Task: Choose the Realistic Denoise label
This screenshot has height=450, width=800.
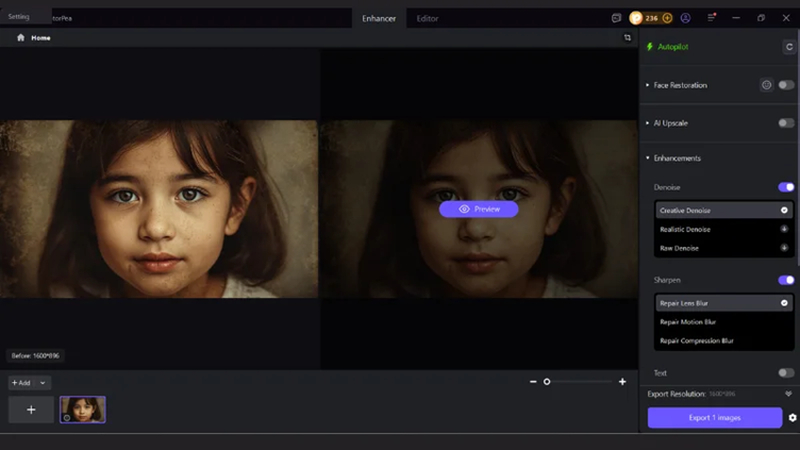Action: coord(685,229)
